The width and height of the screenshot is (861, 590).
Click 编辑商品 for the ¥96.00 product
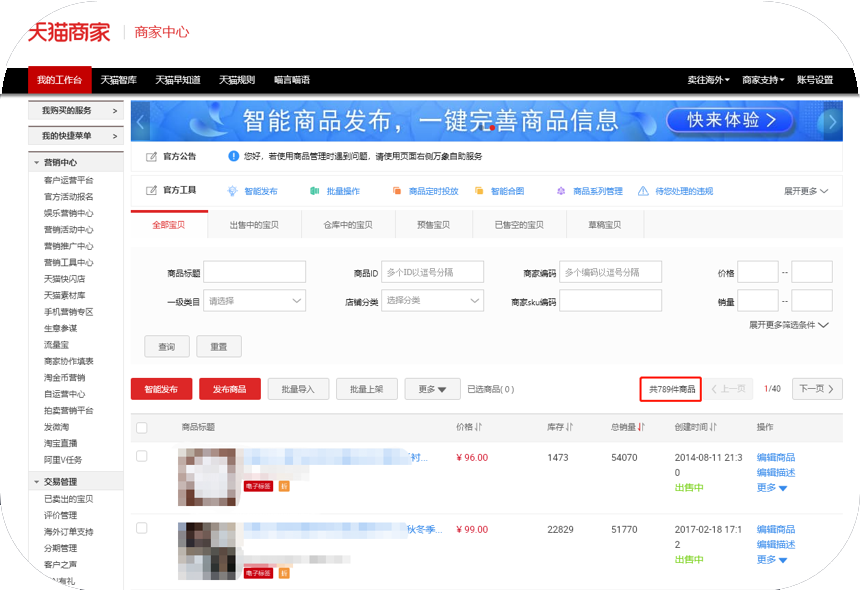click(x=776, y=457)
